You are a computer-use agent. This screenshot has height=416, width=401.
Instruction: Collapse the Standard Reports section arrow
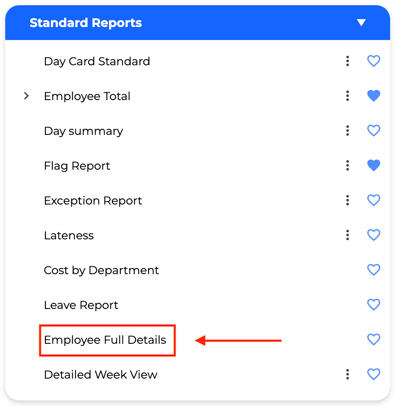(361, 23)
